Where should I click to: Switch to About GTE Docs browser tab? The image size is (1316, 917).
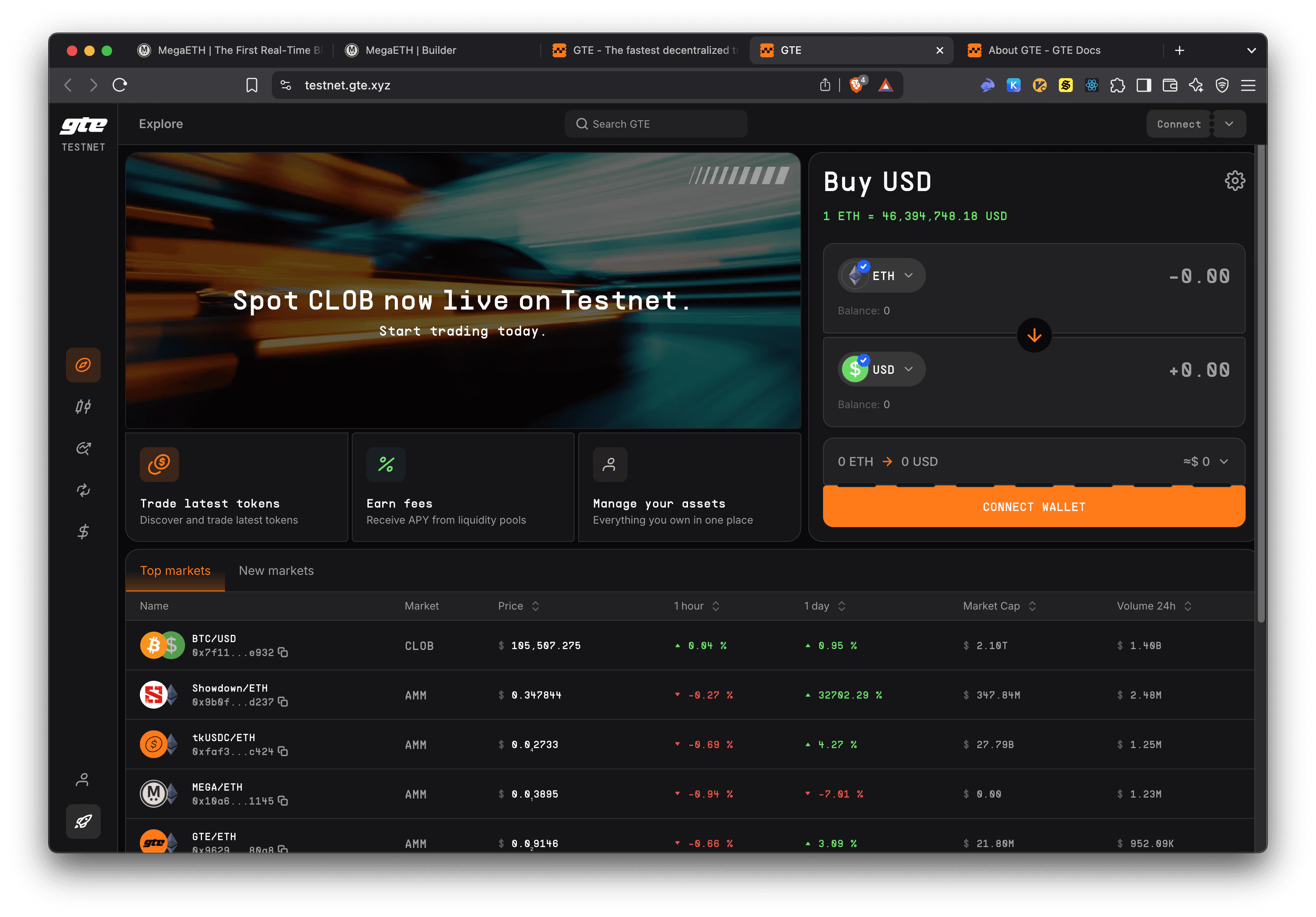pyautogui.click(x=1060, y=50)
